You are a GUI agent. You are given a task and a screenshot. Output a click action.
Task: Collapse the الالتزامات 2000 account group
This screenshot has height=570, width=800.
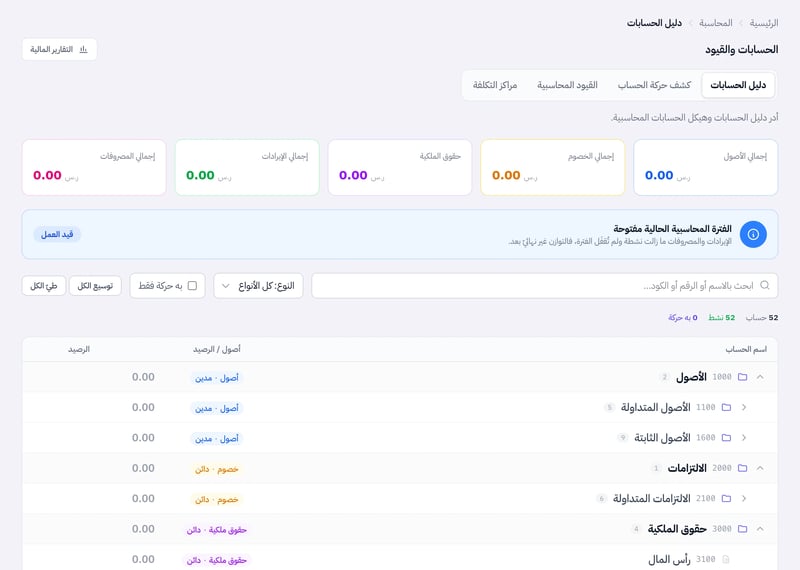(x=760, y=468)
